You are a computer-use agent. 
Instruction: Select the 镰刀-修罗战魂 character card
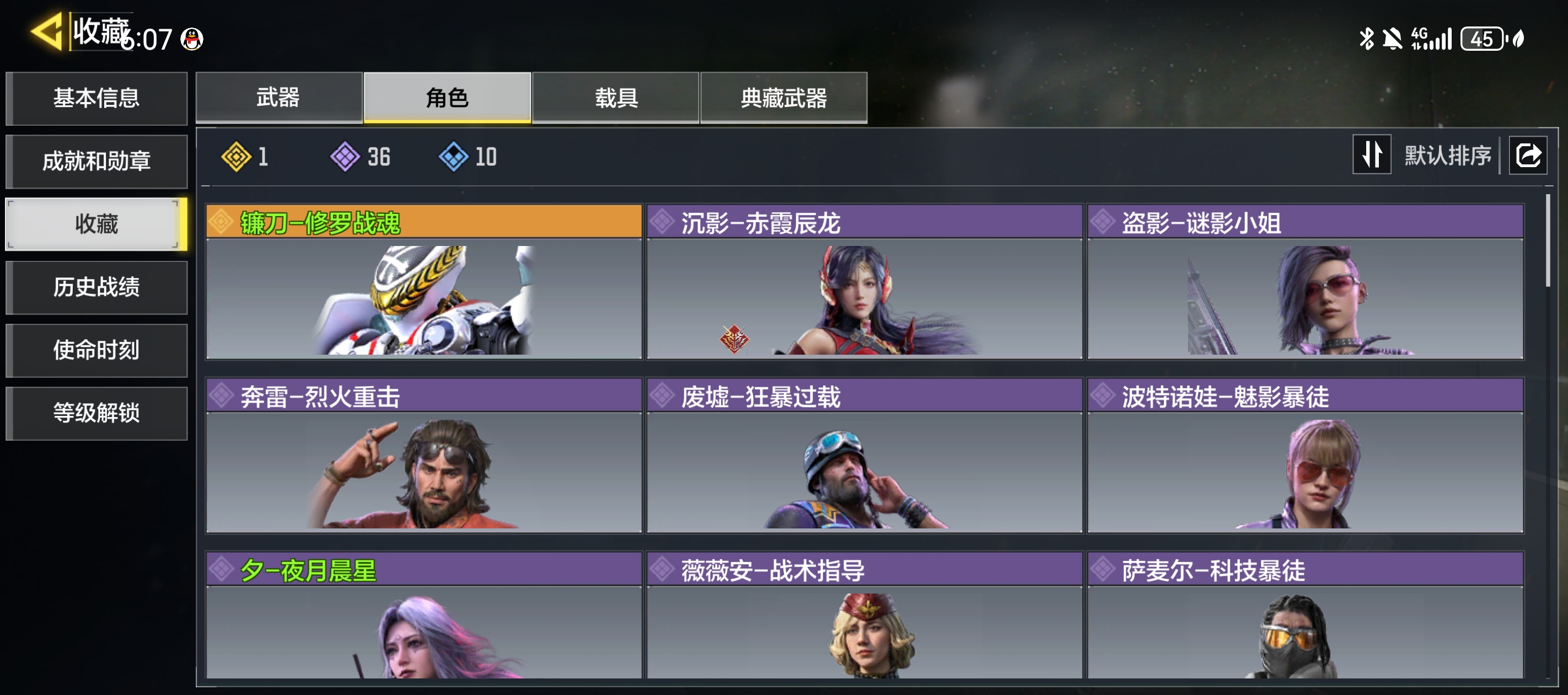(425, 281)
